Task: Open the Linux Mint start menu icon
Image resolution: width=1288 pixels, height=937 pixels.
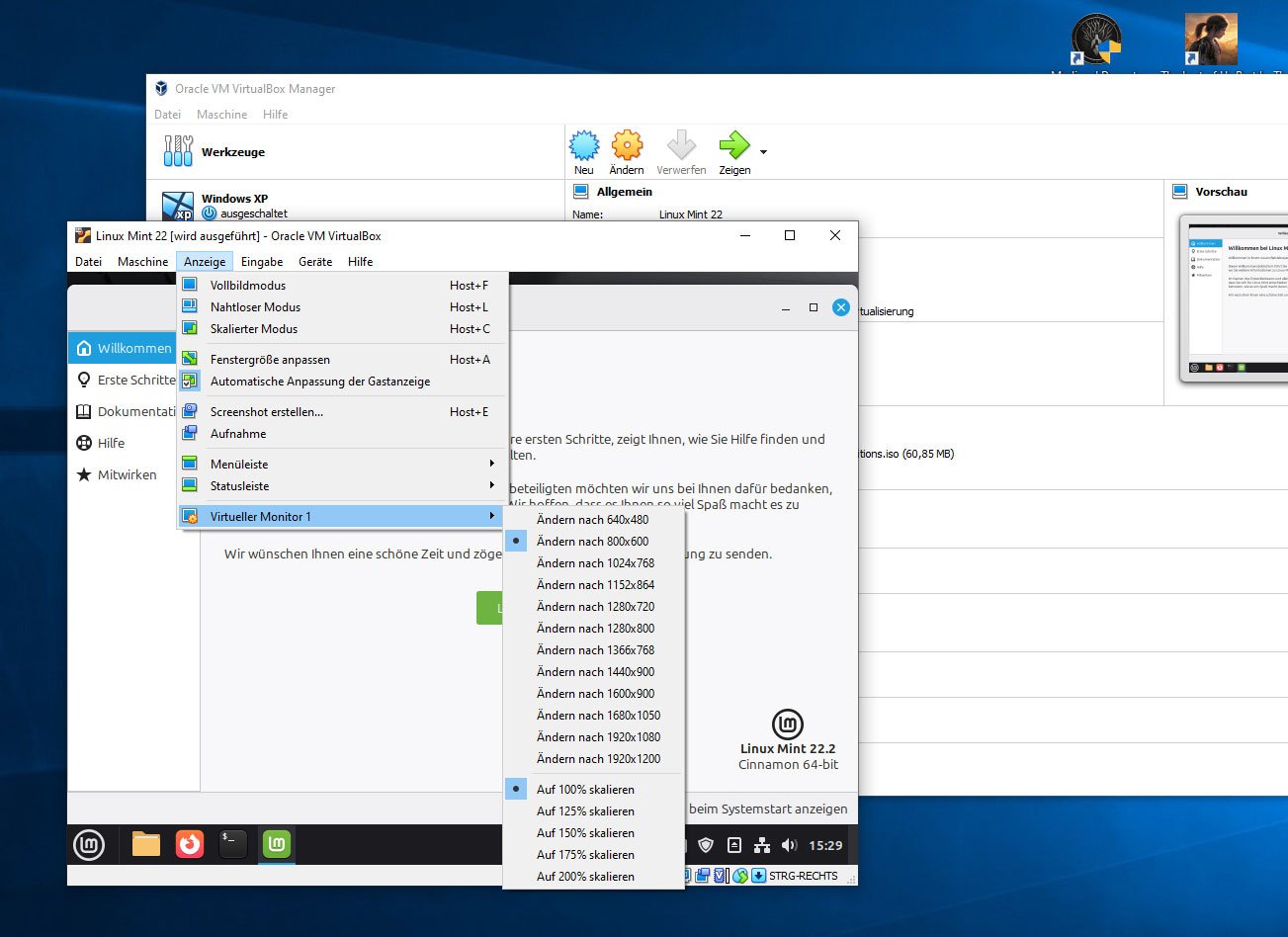Action: [x=89, y=844]
